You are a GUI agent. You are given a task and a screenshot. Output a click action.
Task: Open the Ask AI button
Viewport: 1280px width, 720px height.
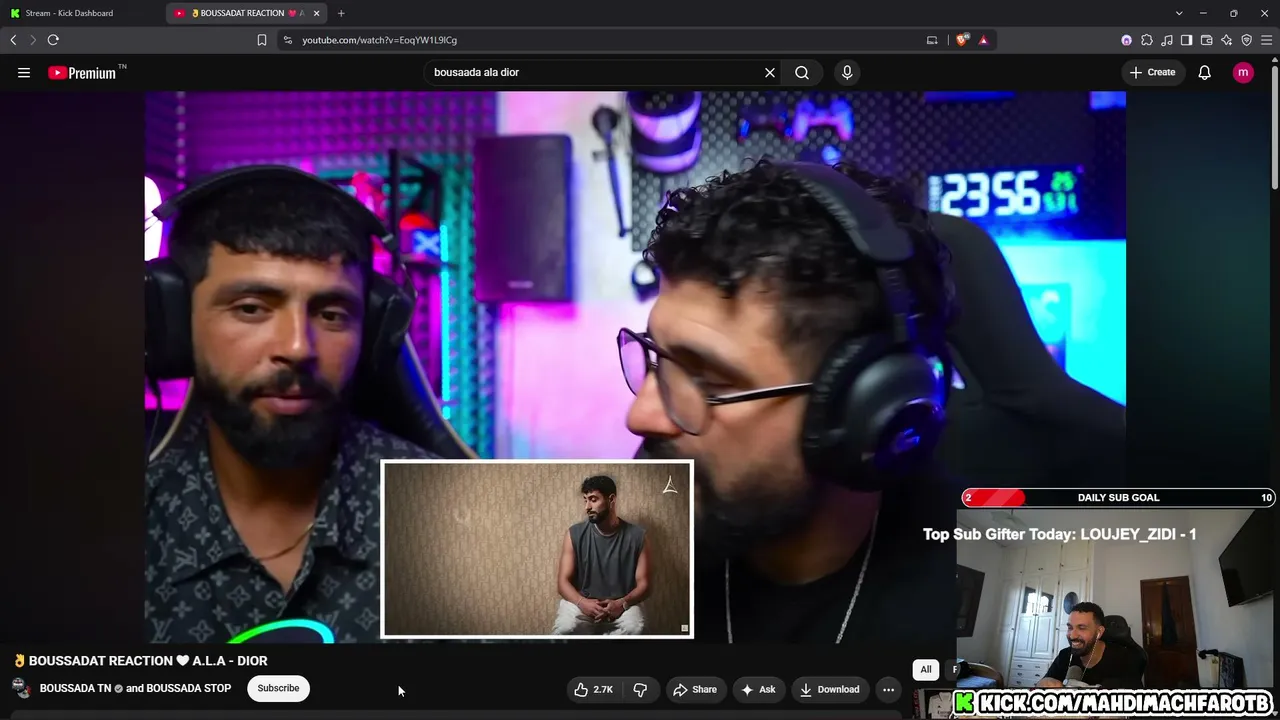point(758,689)
